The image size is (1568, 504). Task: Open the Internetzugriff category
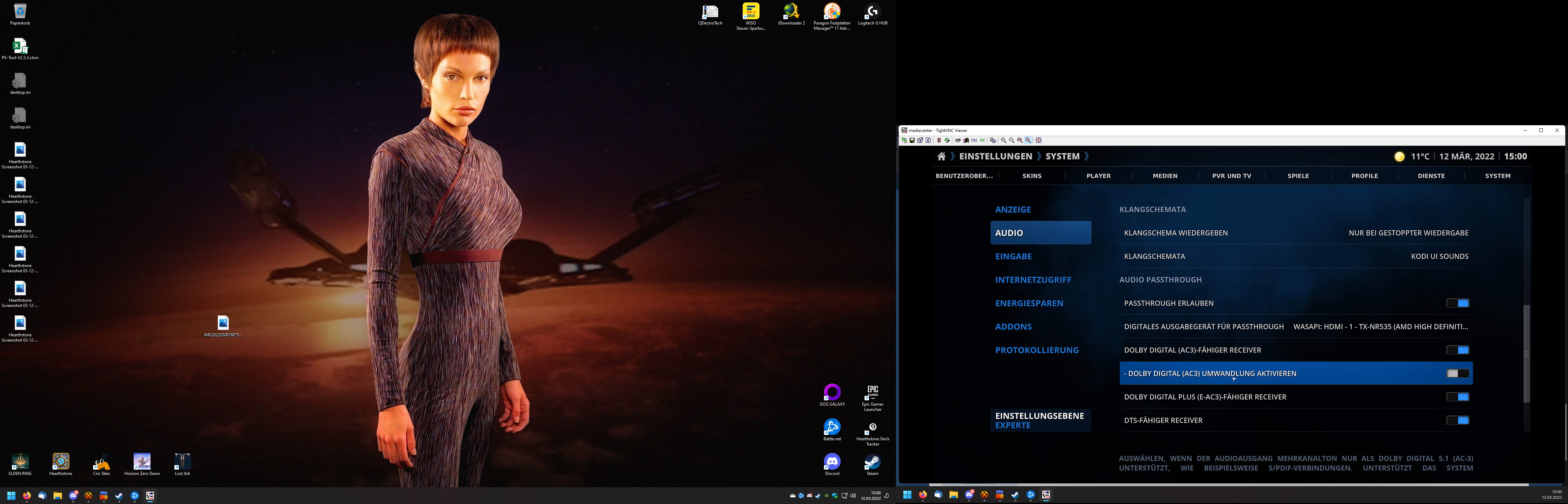pyautogui.click(x=1041, y=279)
